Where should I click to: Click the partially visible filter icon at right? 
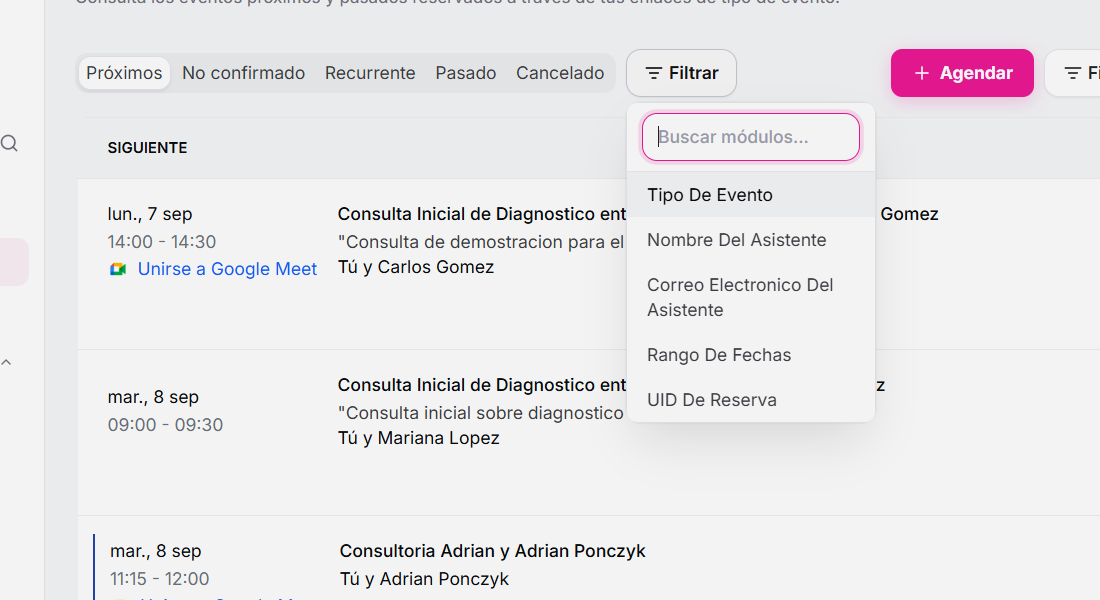pos(1073,73)
